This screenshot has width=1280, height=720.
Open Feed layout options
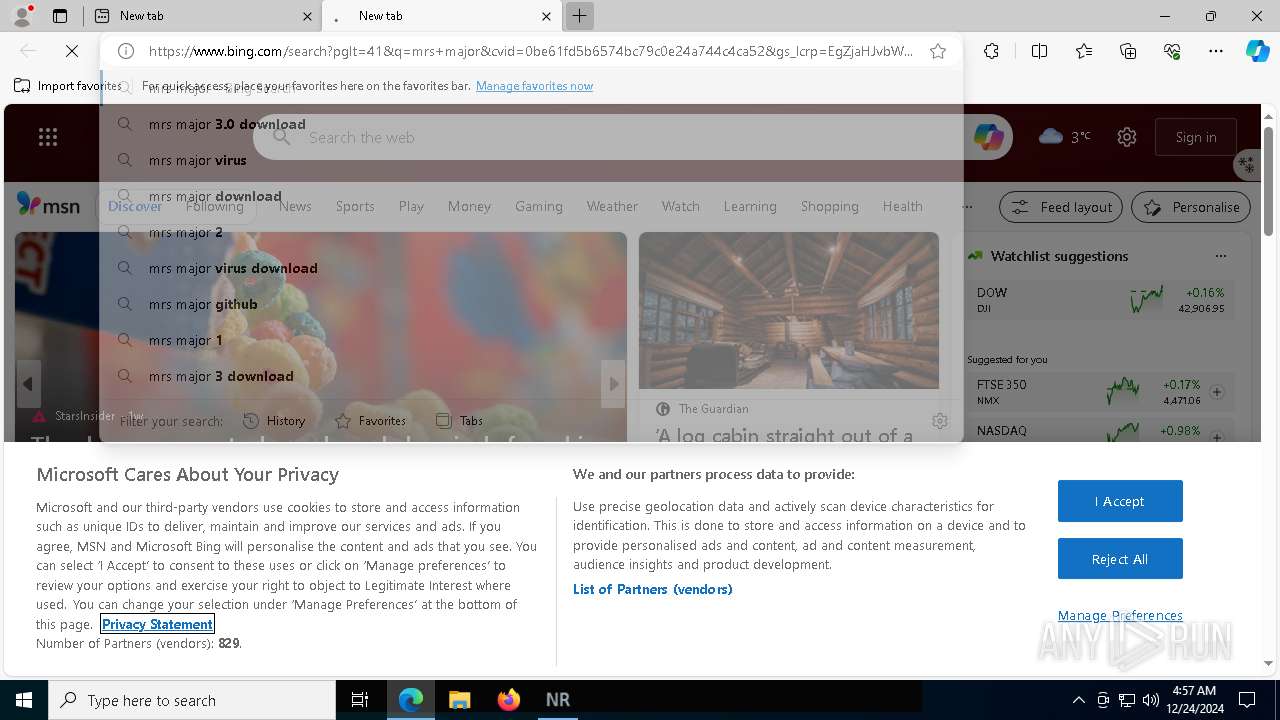(1062, 207)
